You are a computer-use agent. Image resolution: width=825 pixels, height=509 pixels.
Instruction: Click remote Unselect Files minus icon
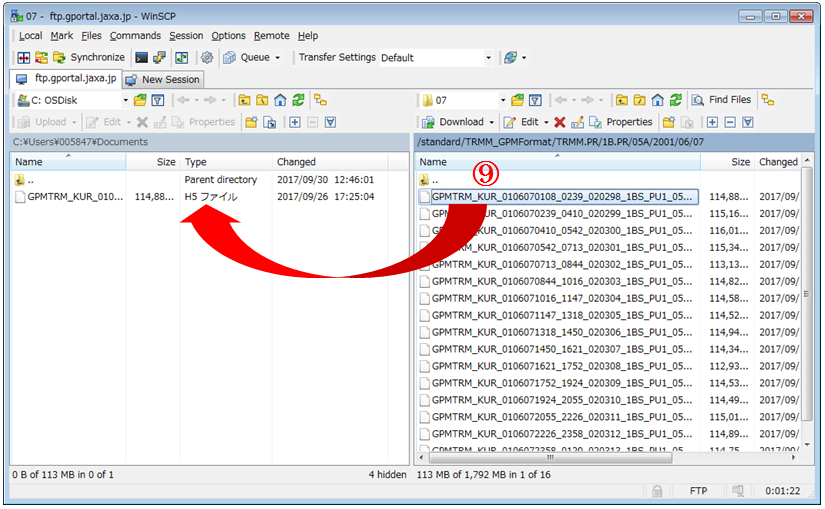click(730, 122)
